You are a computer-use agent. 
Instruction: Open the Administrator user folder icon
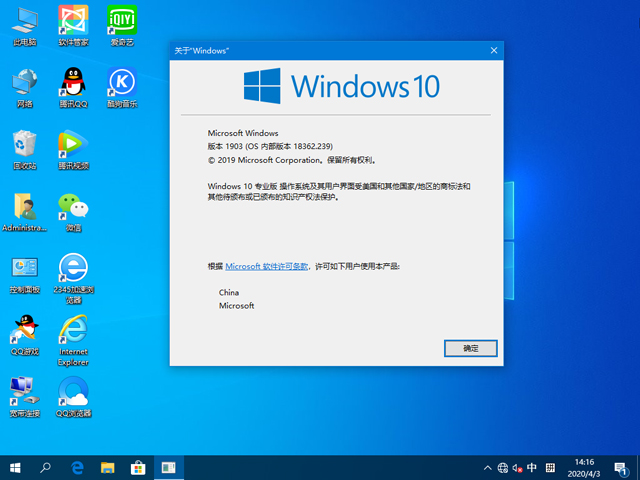click(x=25, y=212)
